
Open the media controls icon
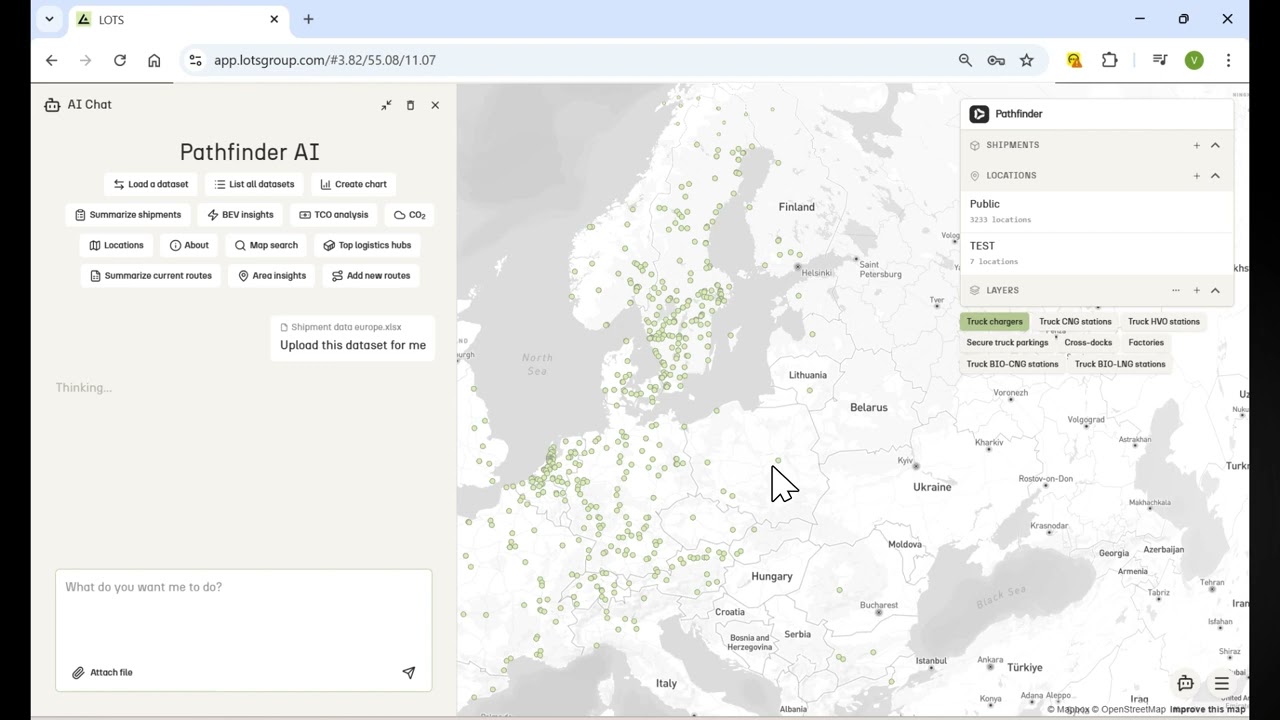coord(1160,60)
